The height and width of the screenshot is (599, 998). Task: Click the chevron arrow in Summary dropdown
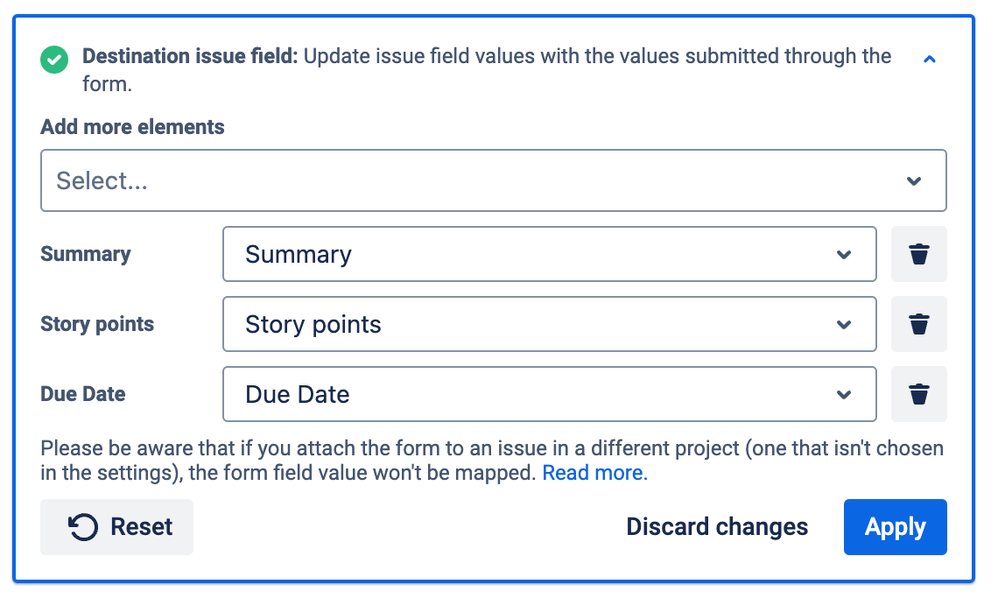coord(844,255)
